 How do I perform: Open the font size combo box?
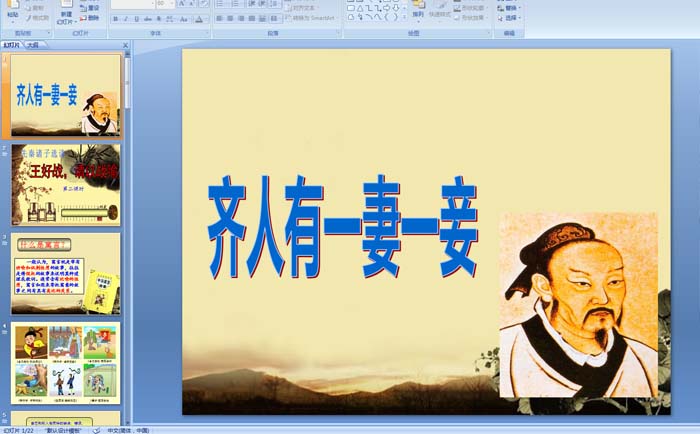click(165, 4)
